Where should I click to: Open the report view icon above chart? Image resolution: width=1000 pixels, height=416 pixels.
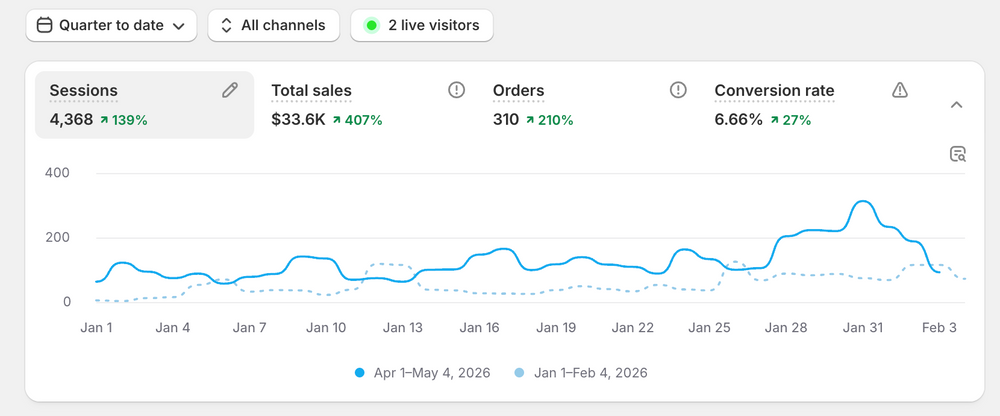pyautogui.click(x=958, y=154)
